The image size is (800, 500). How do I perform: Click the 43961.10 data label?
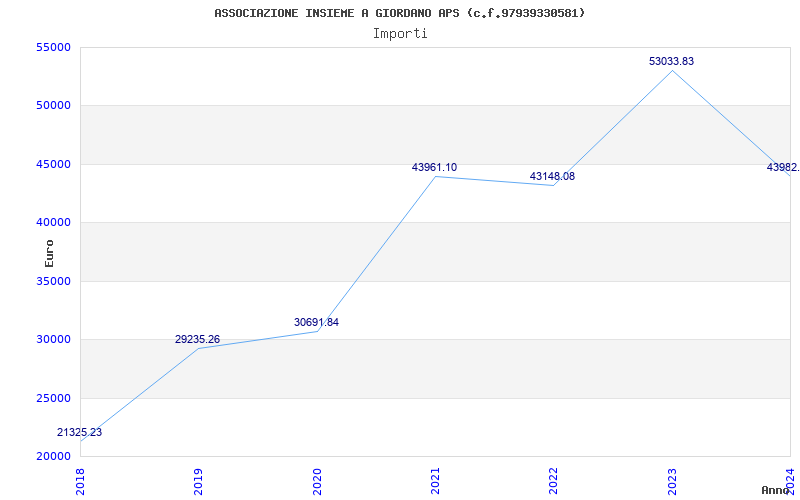pos(434,167)
